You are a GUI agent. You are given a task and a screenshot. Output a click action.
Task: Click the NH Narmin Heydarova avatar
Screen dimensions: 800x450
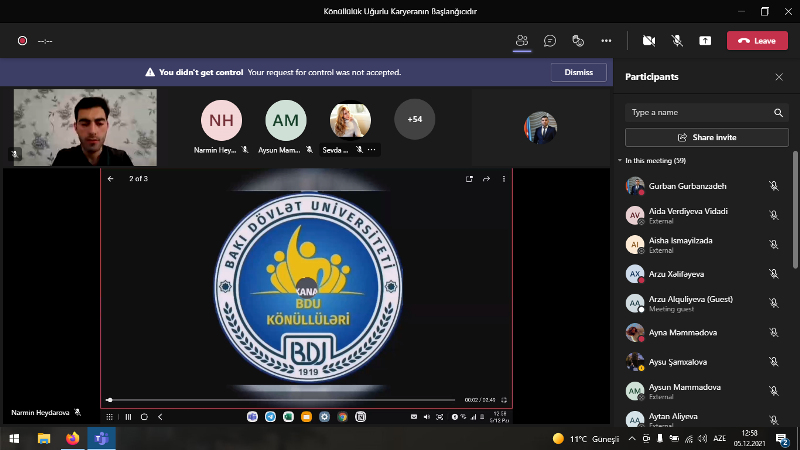point(221,120)
